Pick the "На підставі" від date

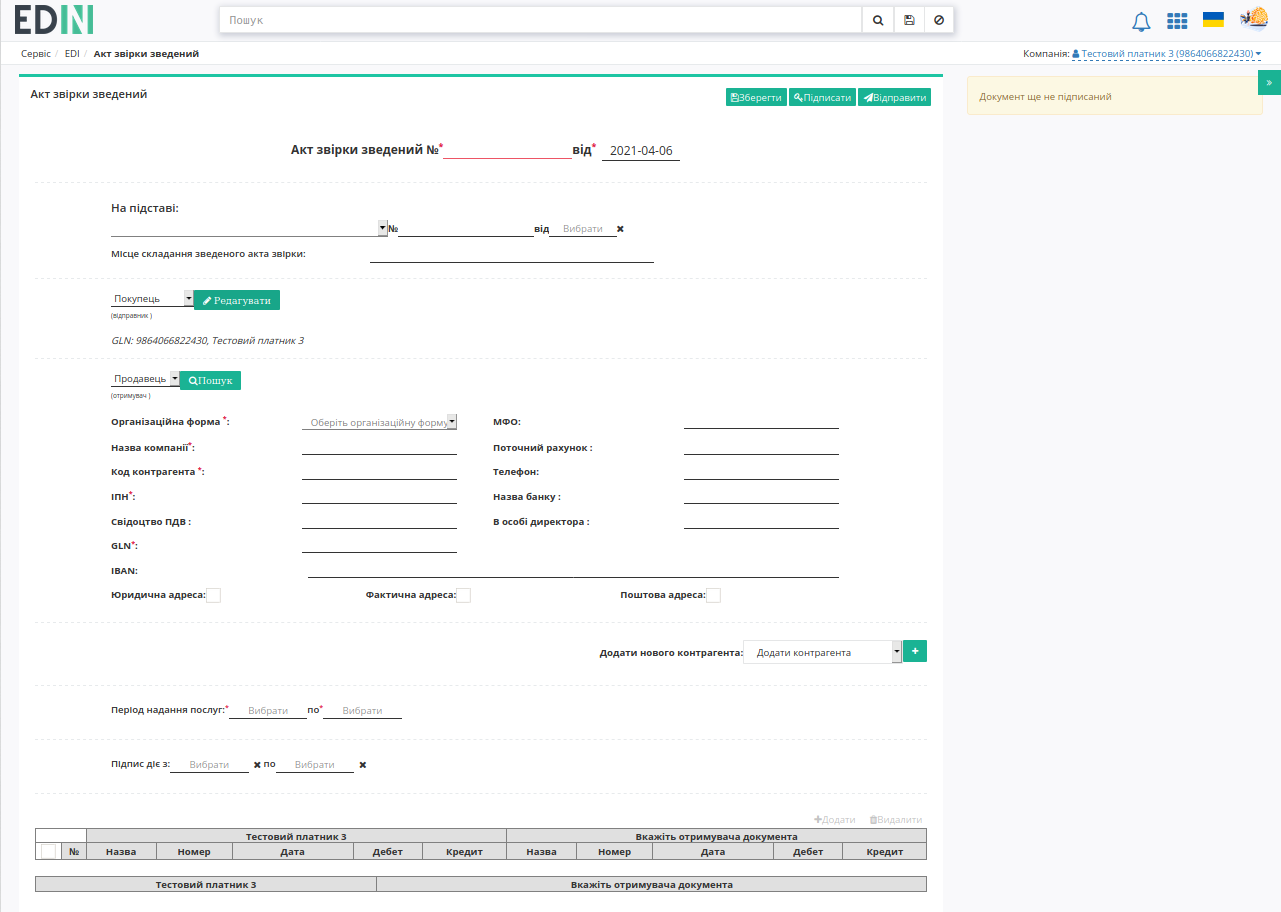point(583,229)
